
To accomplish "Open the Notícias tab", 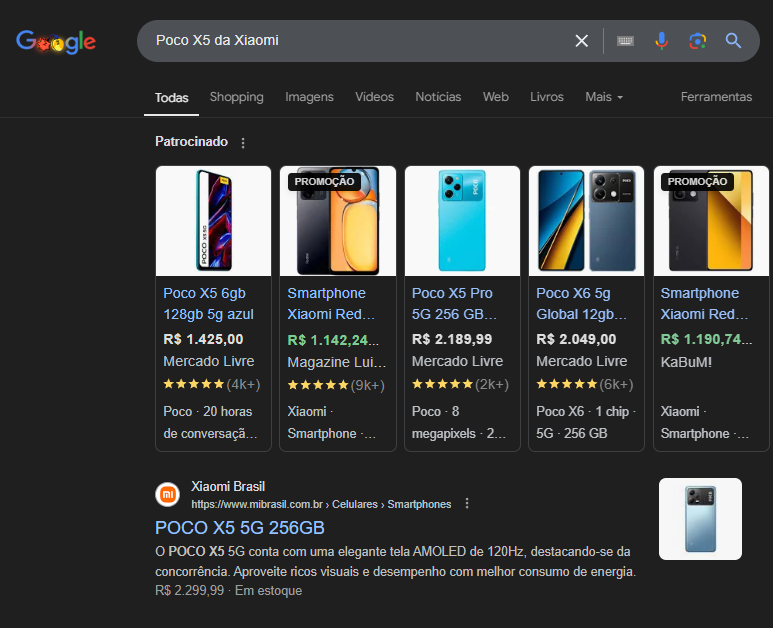I will pyautogui.click(x=438, y=97).
